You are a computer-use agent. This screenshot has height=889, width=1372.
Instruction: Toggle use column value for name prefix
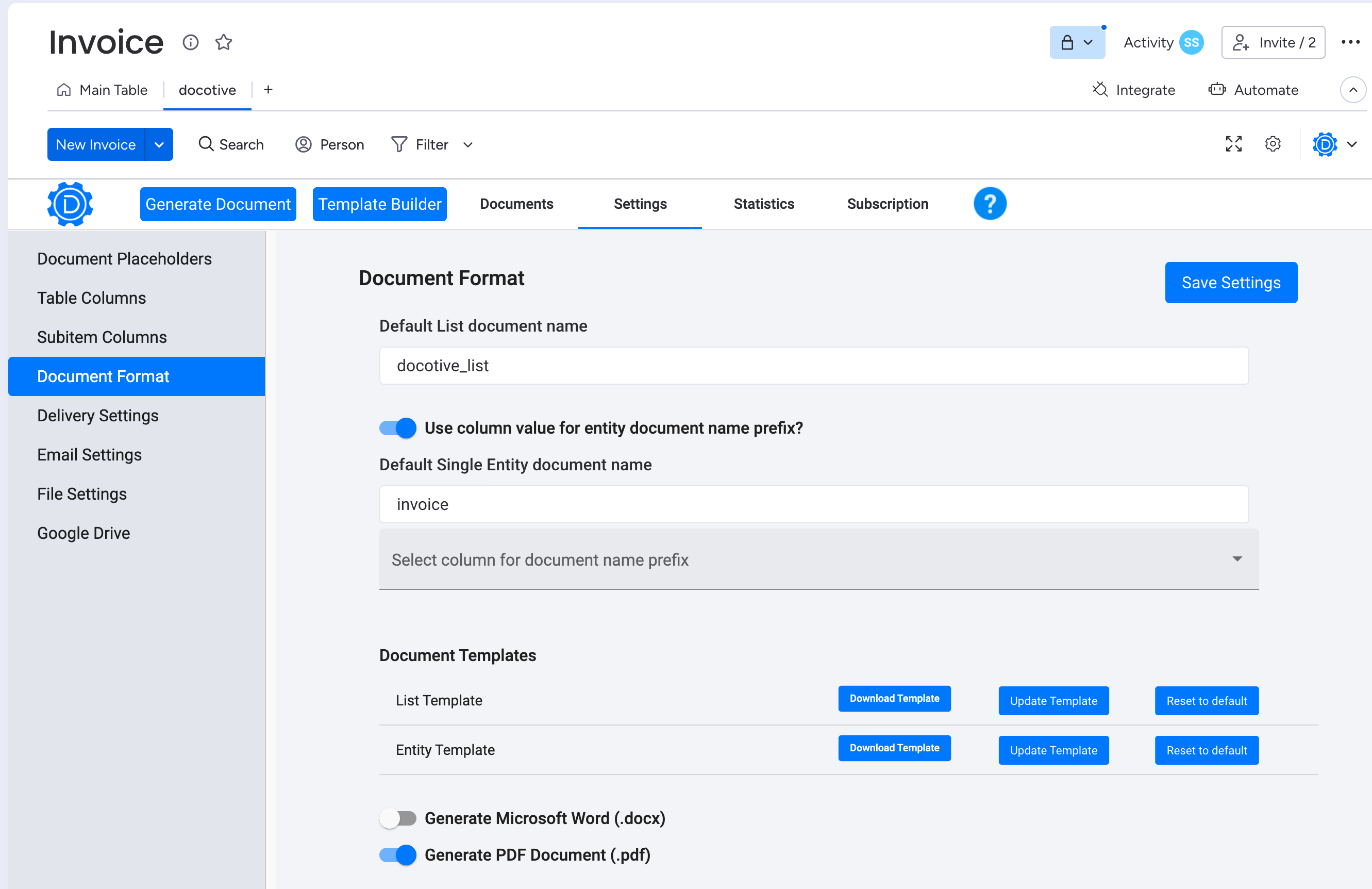coord(398,428)
